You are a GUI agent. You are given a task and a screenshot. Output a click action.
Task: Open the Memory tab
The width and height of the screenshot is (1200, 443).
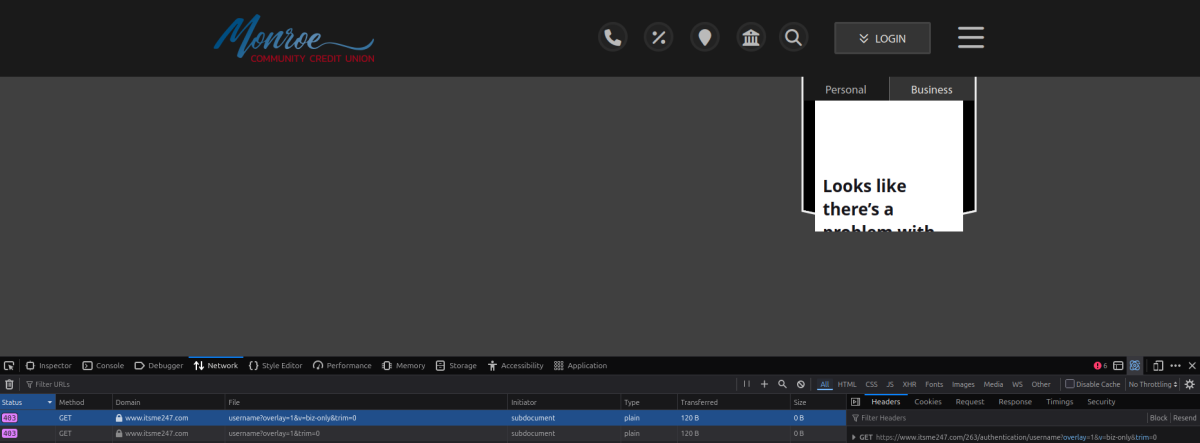403,365
